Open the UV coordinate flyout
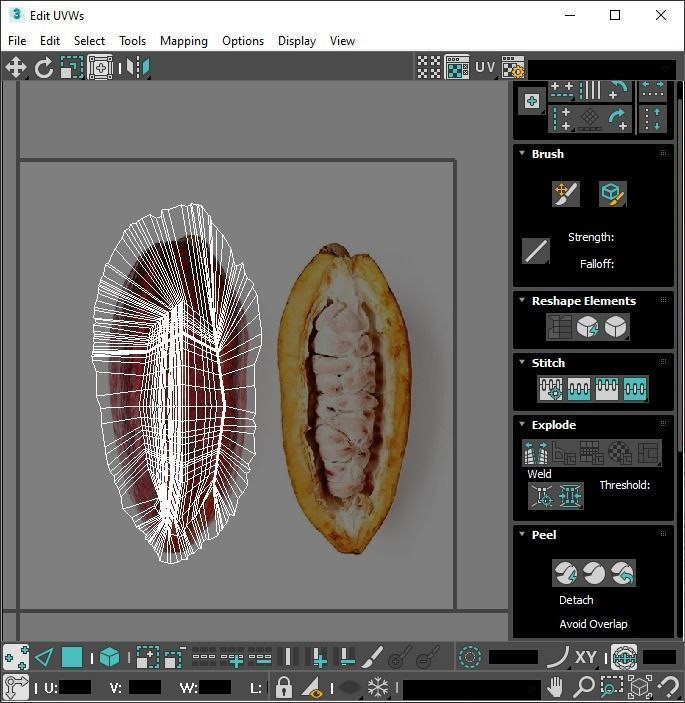This screenshot has height=703, width=685. coord(485,68)
